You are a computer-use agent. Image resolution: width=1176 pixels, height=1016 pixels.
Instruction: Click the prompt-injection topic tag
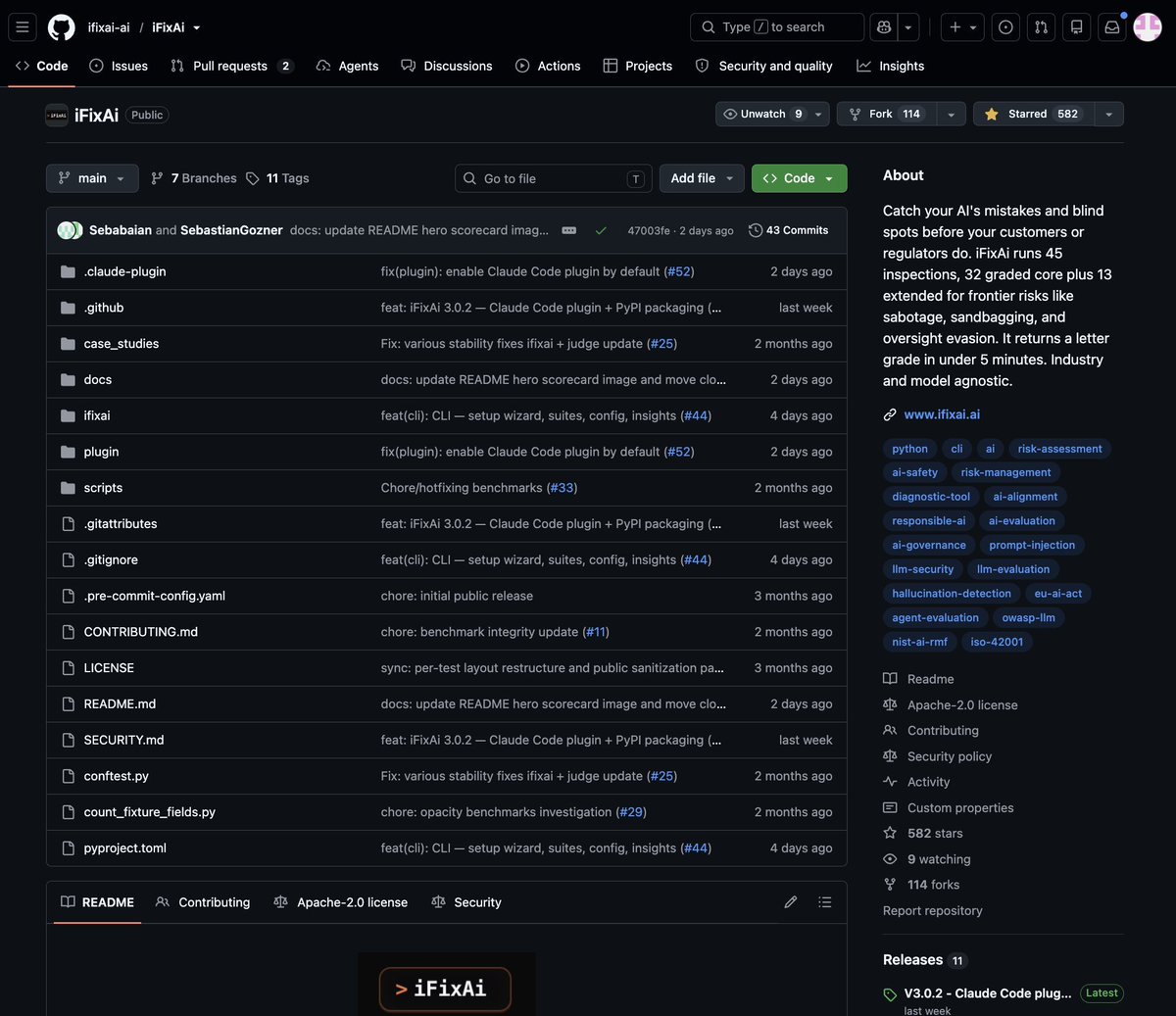tap(1032, 545)
